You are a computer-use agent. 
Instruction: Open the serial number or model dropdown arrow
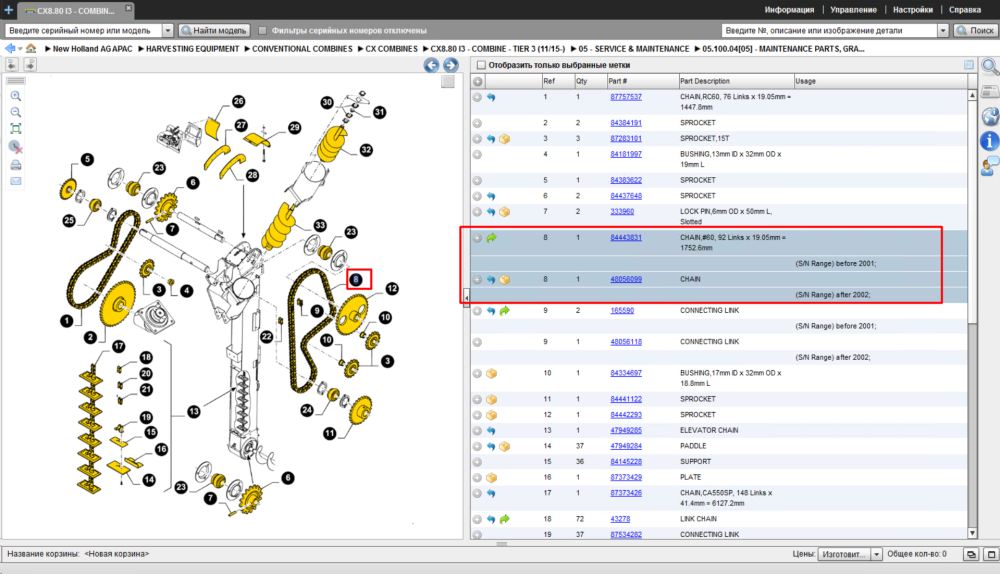coord(168,30)
